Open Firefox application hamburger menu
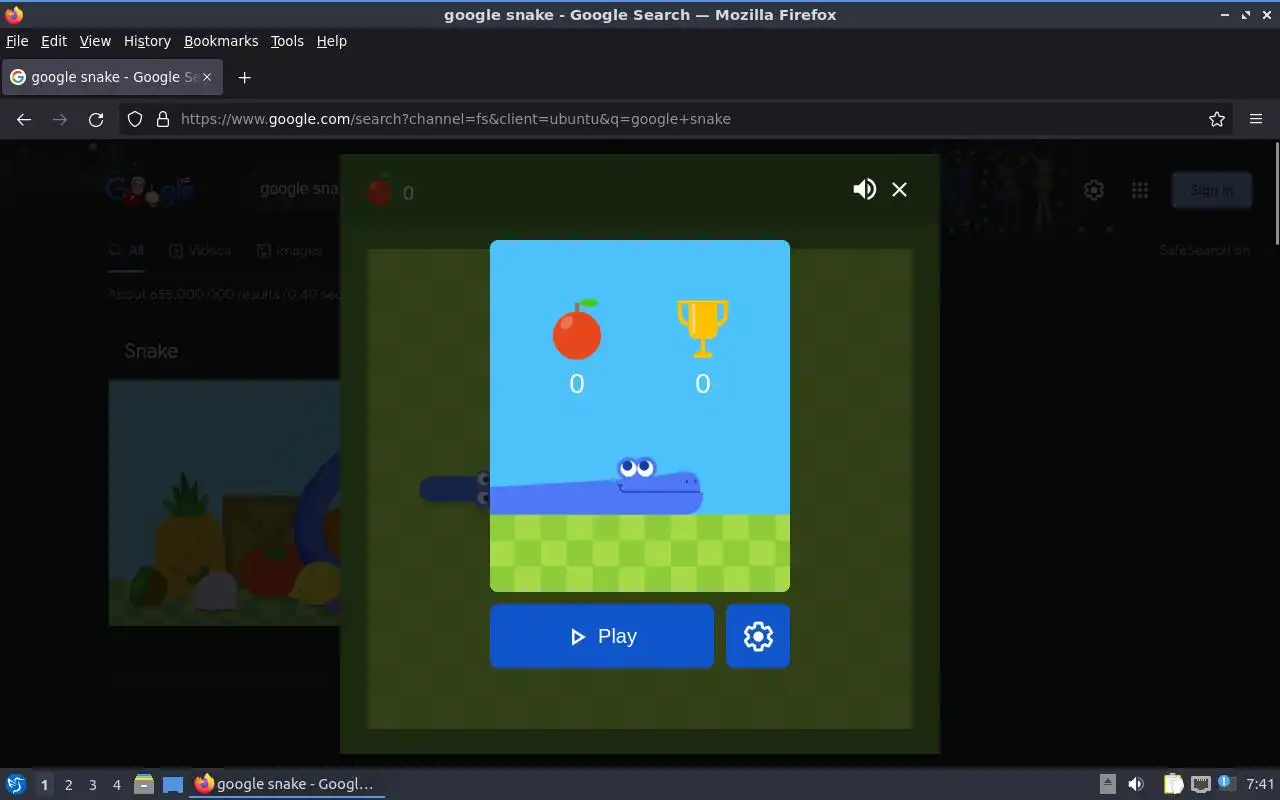This screenshot has width=1280, height=800. (x=1256, y=119)
